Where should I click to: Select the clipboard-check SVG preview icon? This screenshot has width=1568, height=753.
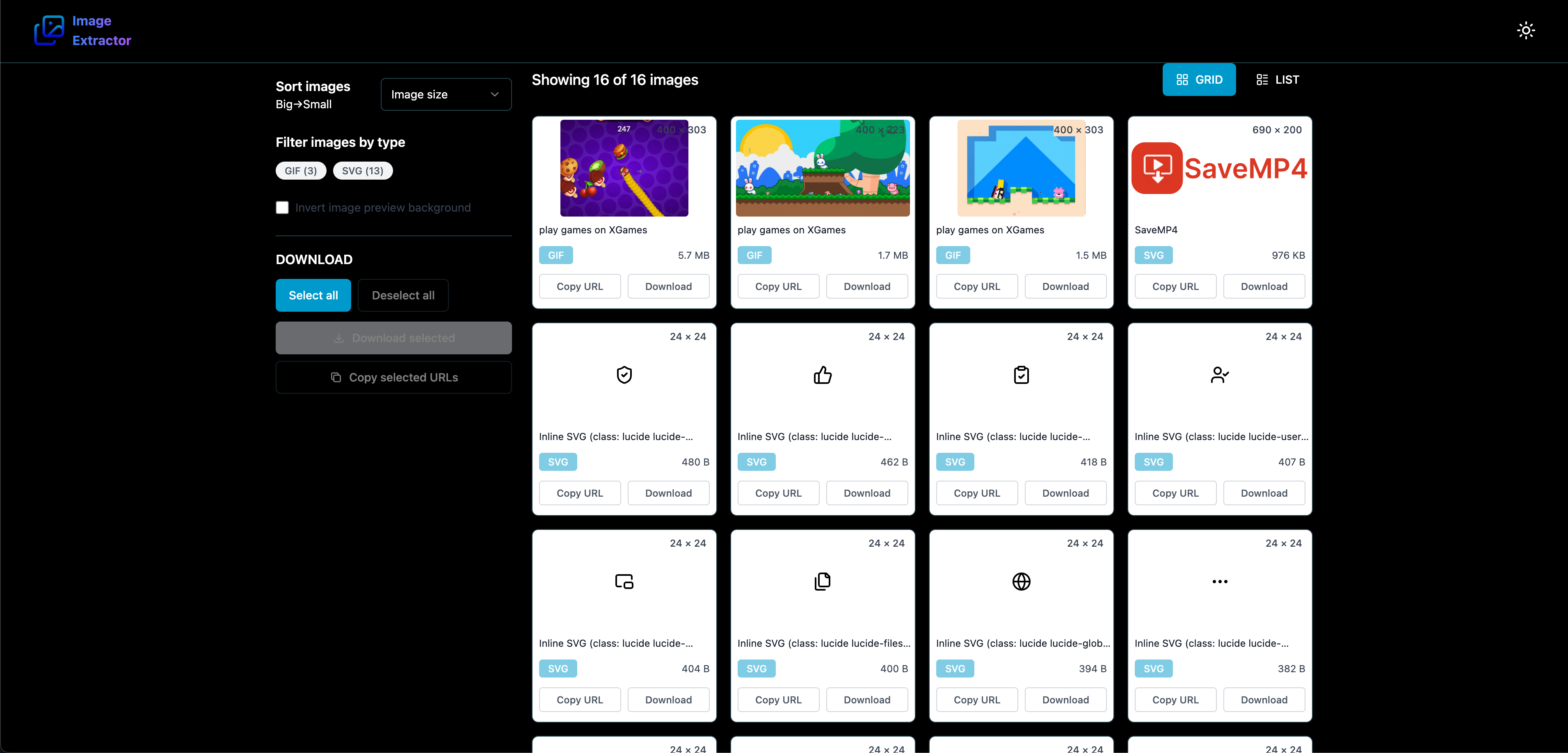(1022, 374)
